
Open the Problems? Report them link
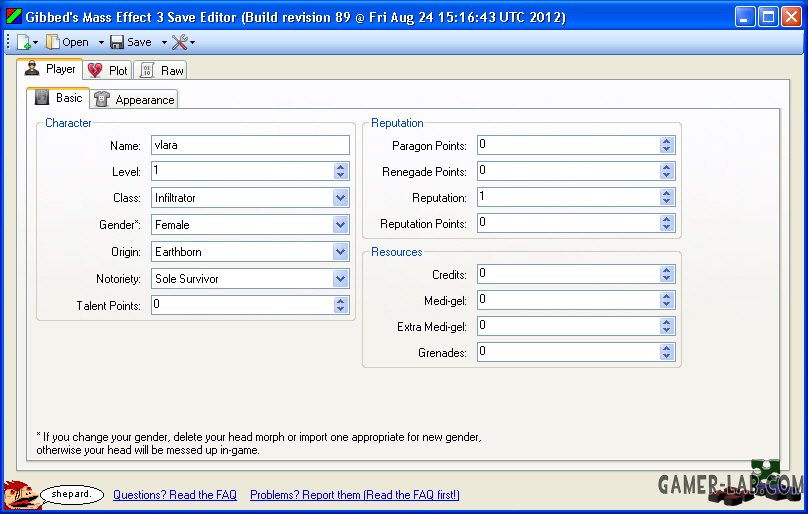pyautogui.click(x=355, y=495)
